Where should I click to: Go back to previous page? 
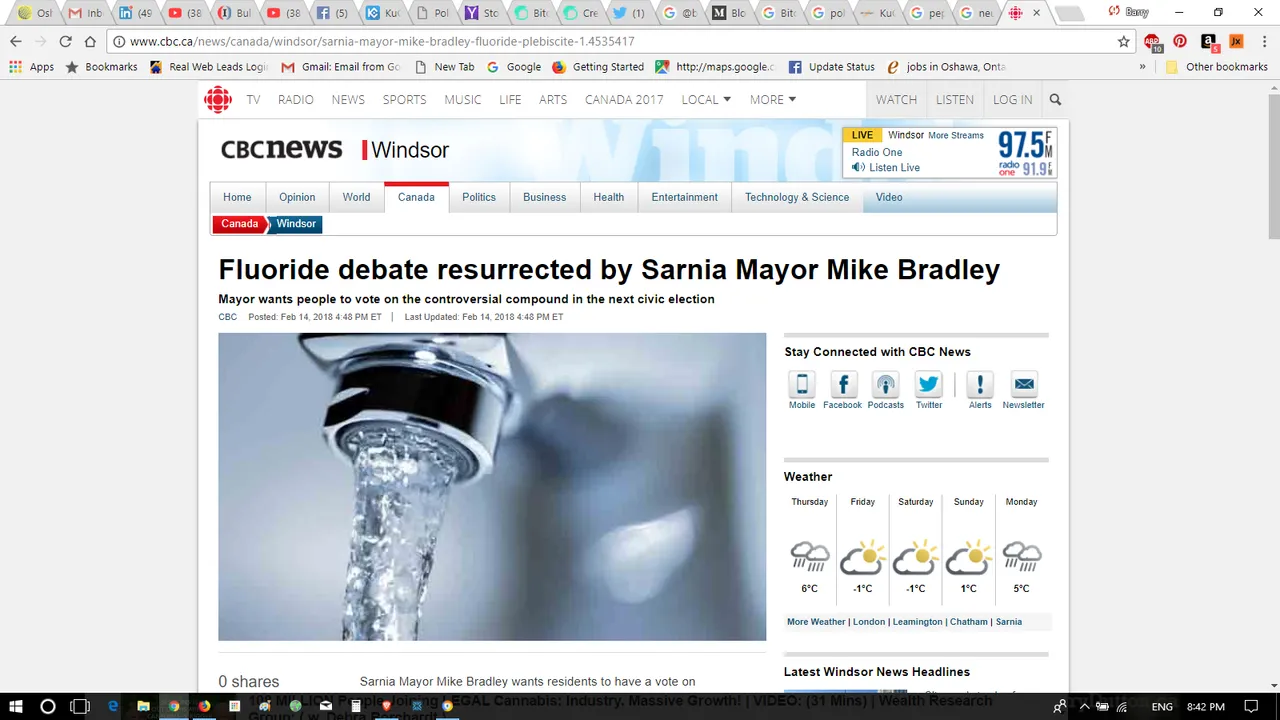[x=16, y=42]
